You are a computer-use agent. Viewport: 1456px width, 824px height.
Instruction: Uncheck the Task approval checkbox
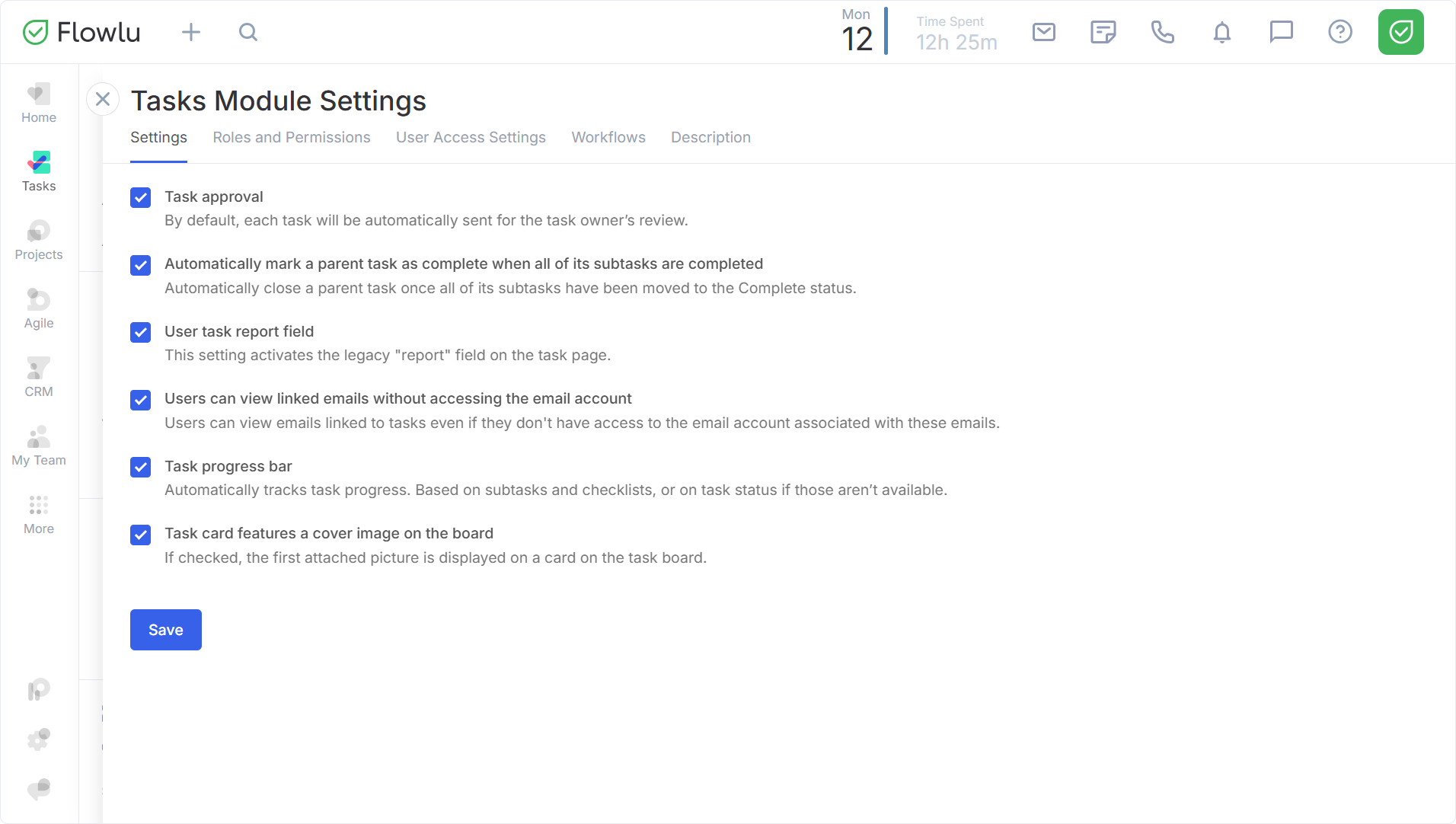coord(140,198)
